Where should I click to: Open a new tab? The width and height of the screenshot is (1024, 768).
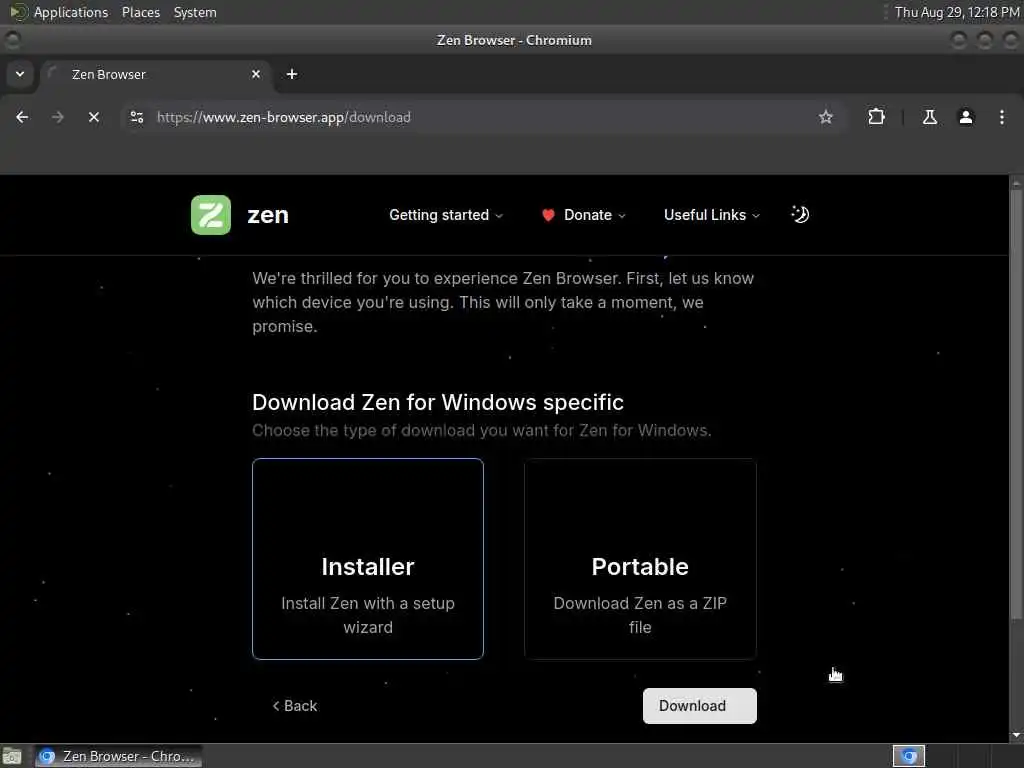292,74
